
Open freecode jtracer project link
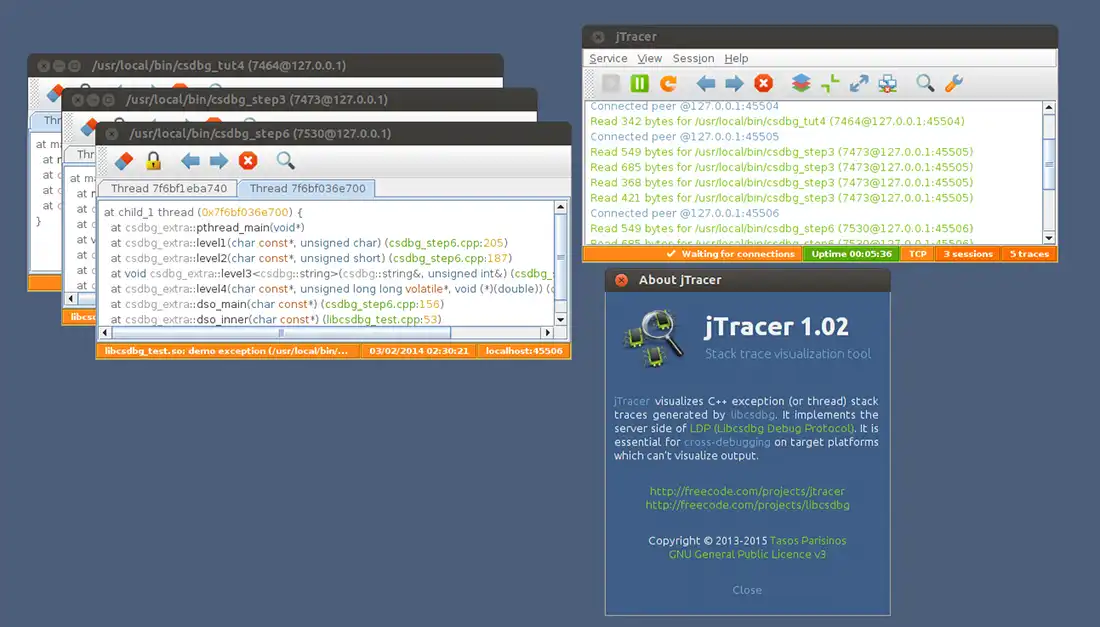747,491
